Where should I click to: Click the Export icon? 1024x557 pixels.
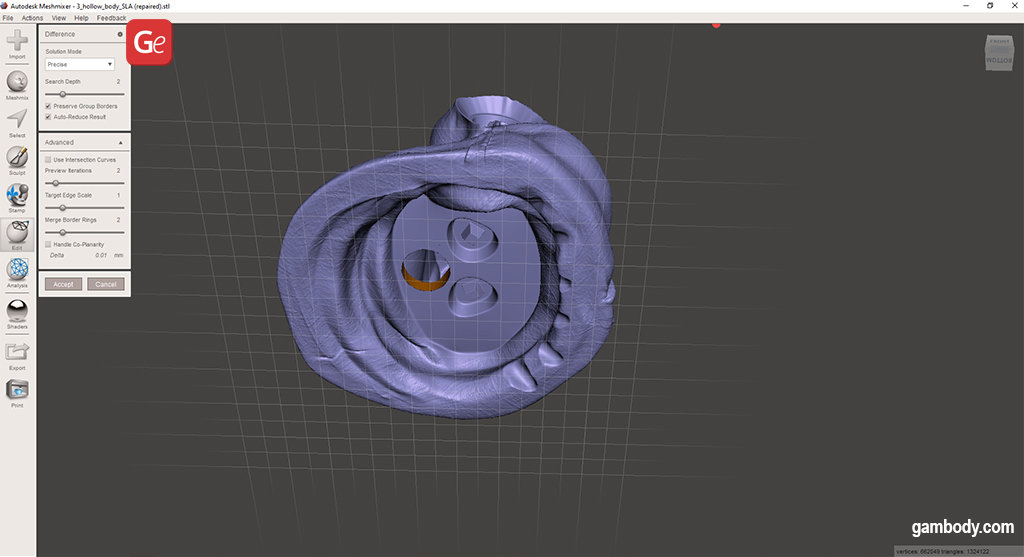pos(17,351)
